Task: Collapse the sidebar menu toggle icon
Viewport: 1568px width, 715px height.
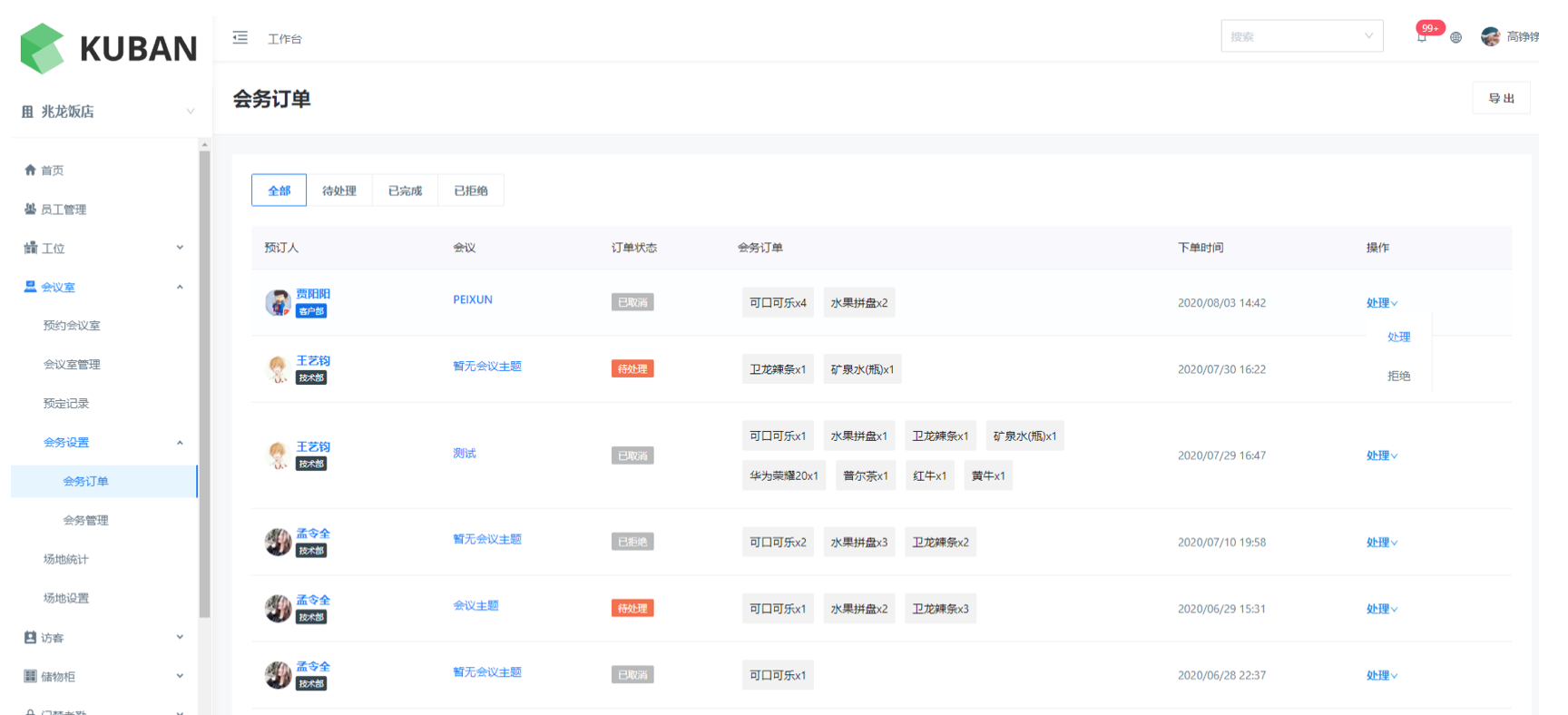Action: (240, 37)
